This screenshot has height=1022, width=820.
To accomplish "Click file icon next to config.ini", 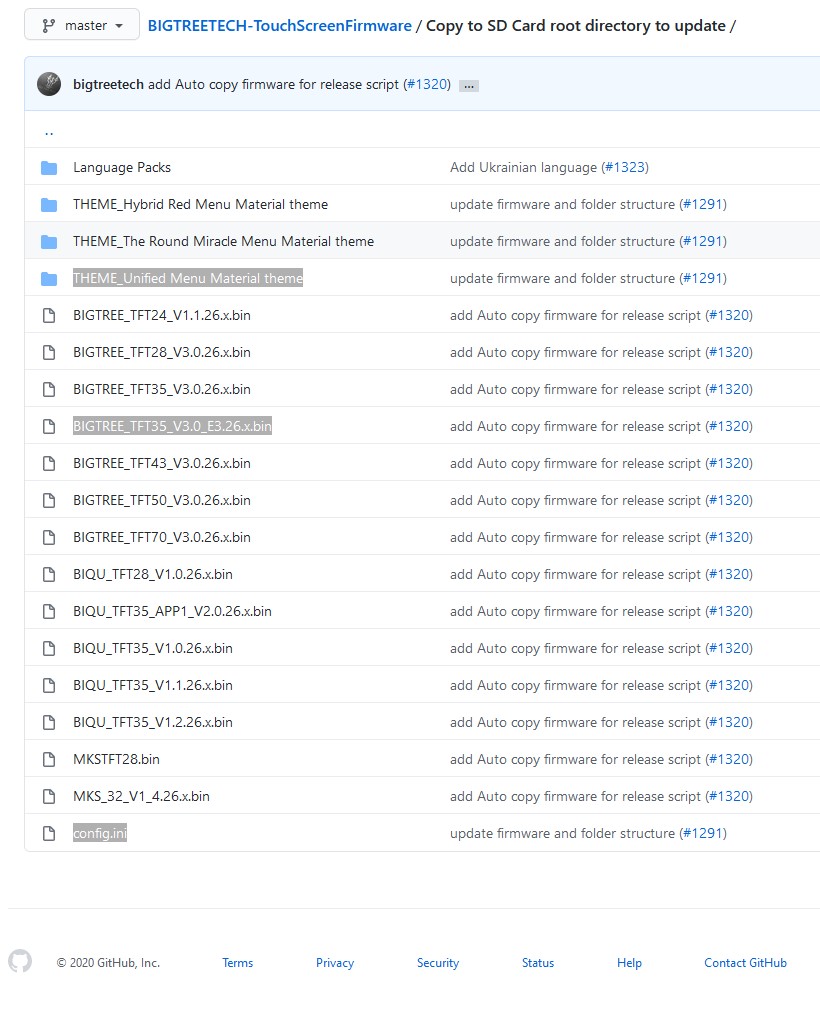I will [x=49, y=834].
